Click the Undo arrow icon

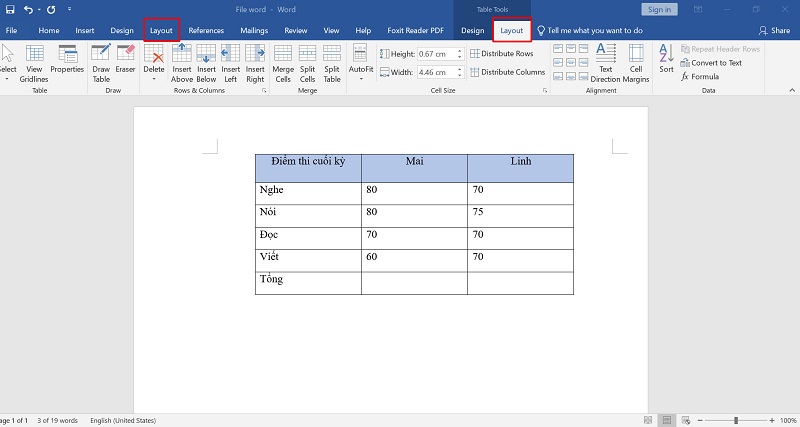click(29, 9)
